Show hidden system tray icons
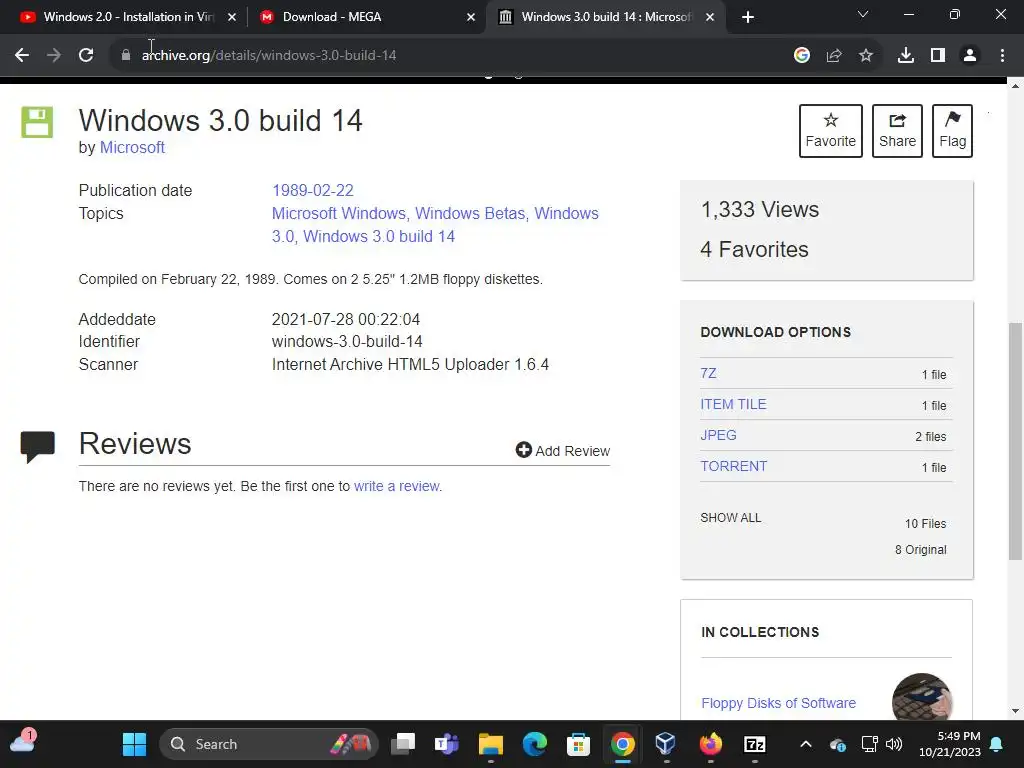The image size is (1024, 768). click(x=806, y=744)
